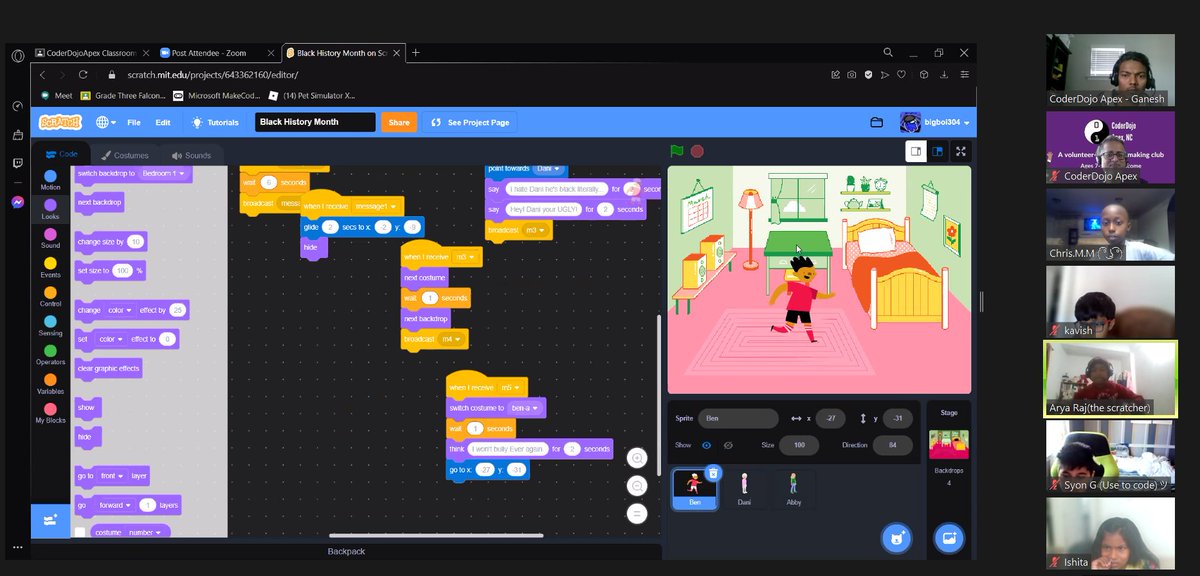Open See Project Page

pos(470,122)
